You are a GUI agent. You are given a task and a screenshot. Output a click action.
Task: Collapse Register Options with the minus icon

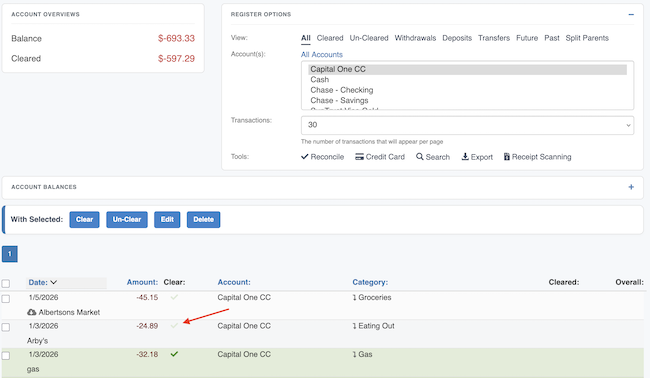click(x=631, y=15)
